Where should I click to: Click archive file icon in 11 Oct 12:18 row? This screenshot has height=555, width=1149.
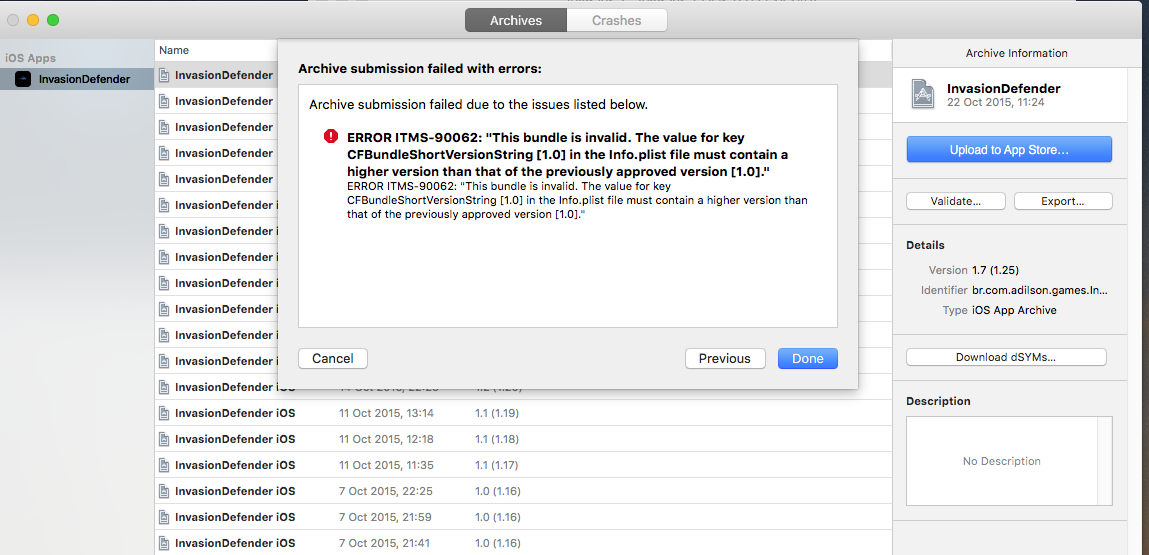click(x=164, y=439)
